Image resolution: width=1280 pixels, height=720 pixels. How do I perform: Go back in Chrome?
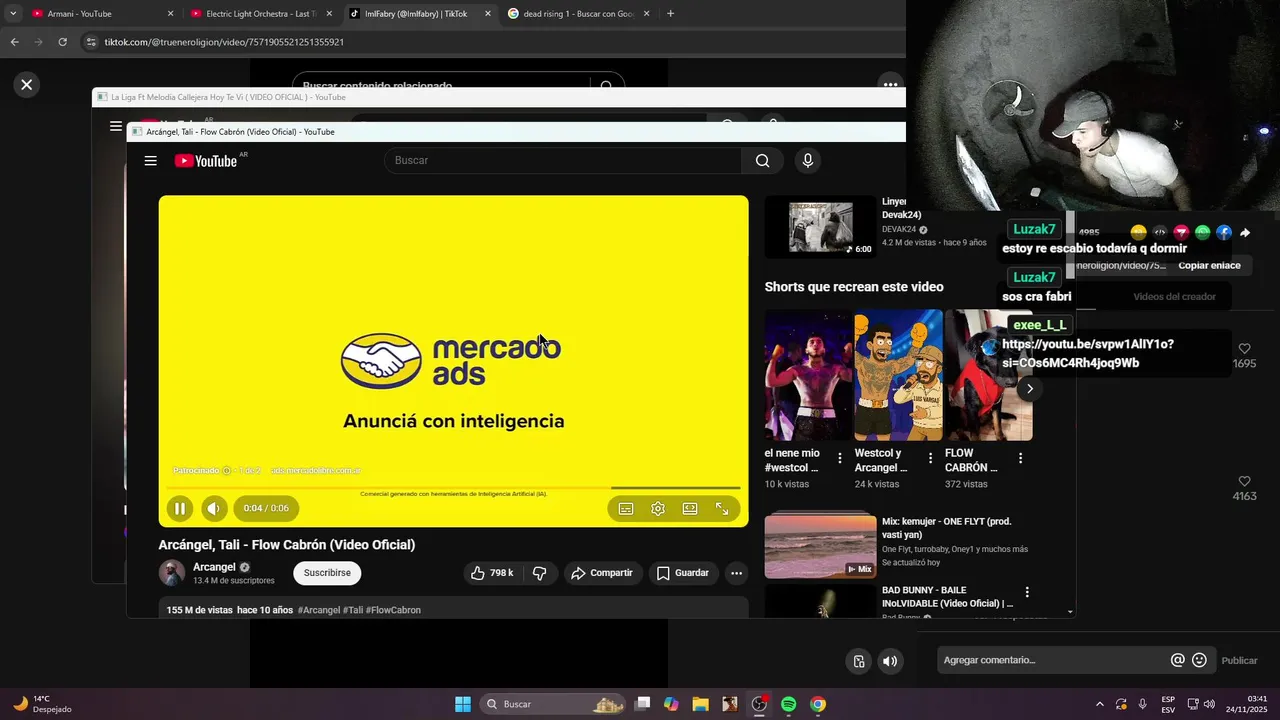point(14,42)
